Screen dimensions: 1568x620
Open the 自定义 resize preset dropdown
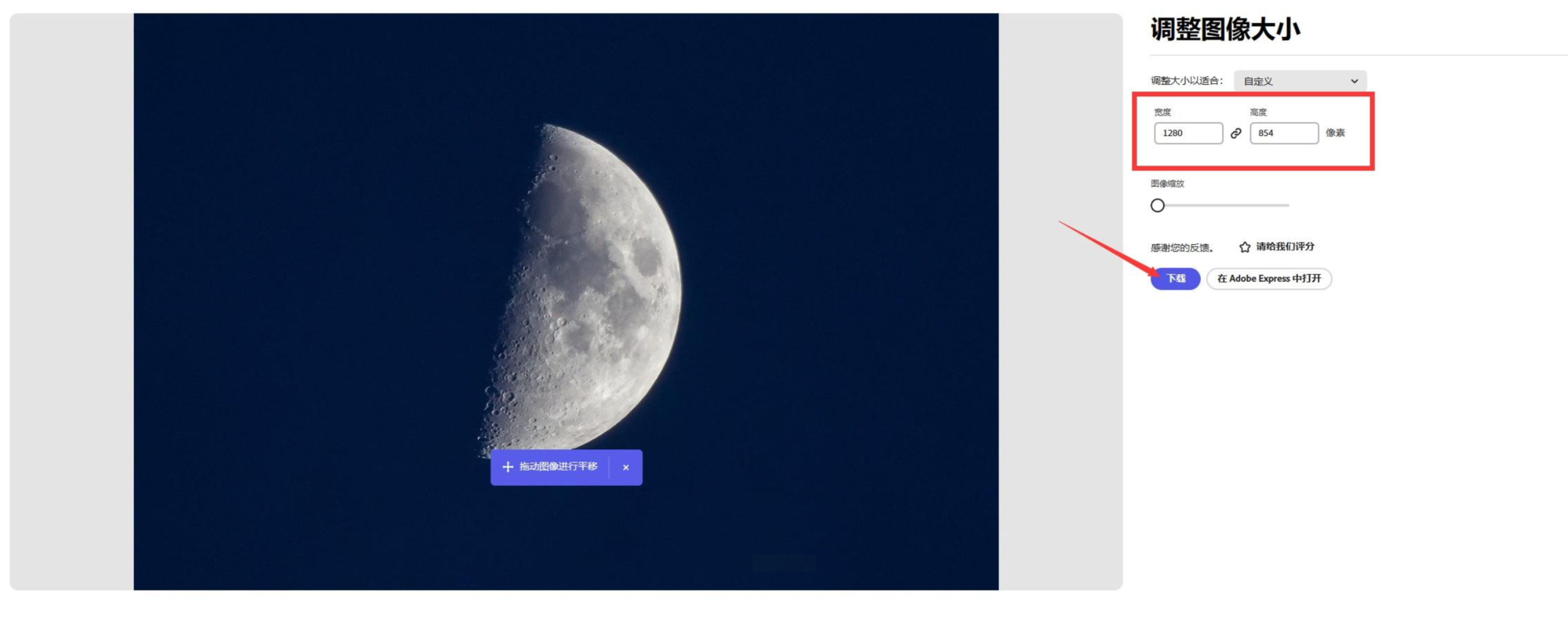(x=1299, y=81)
